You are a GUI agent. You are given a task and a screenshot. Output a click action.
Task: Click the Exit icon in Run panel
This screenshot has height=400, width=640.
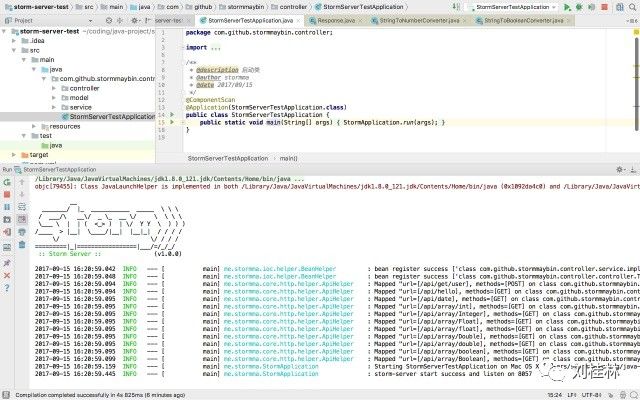tap(7, 232)
